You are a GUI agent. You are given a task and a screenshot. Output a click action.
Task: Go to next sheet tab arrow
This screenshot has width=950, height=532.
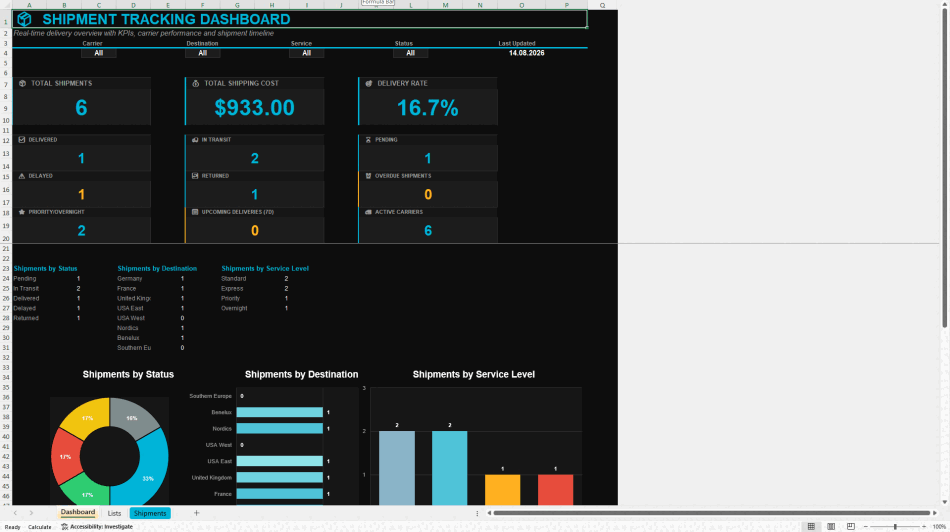pos(32,513)
